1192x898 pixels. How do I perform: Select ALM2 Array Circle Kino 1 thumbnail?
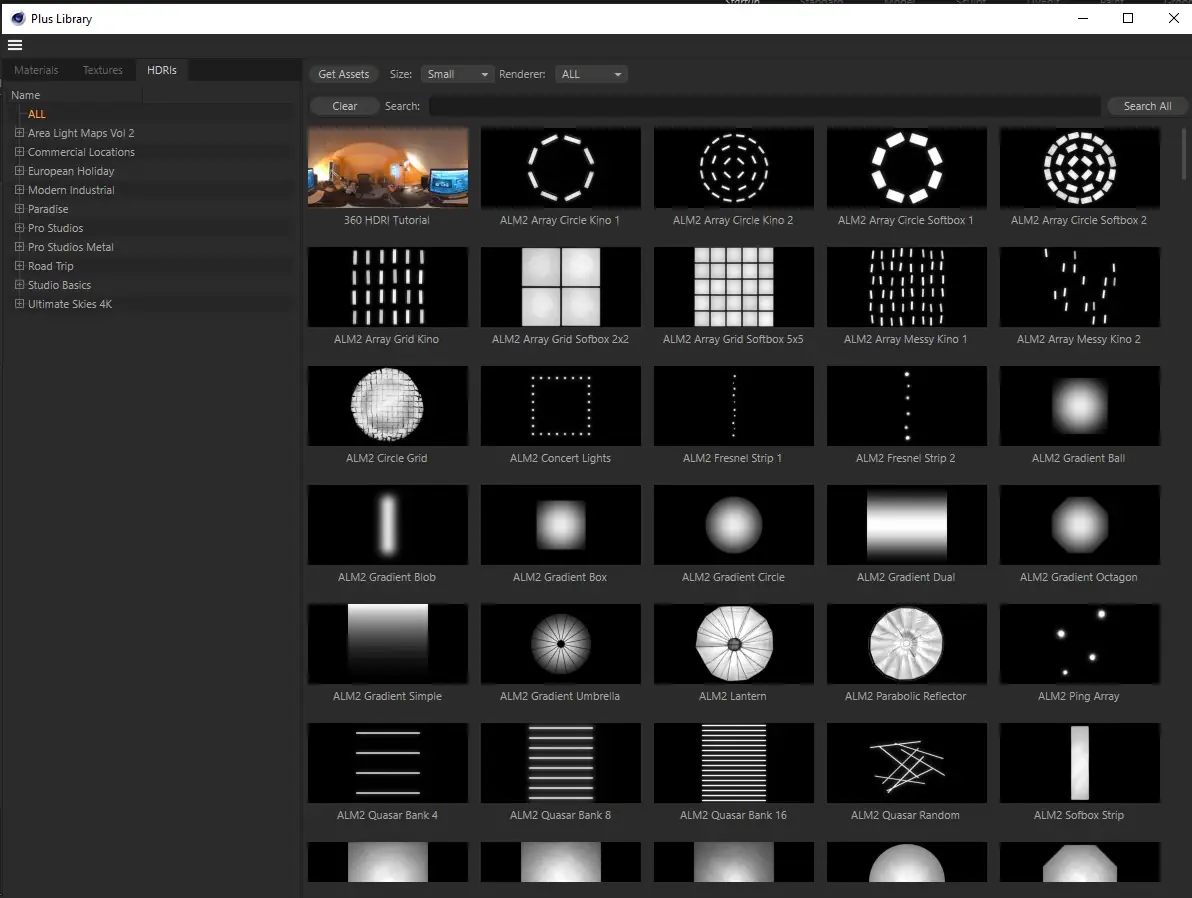561,167
